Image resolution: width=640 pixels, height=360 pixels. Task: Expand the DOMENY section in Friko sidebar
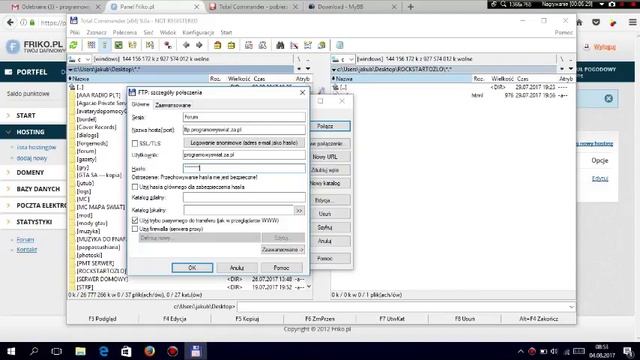click(x=30, y=173)
